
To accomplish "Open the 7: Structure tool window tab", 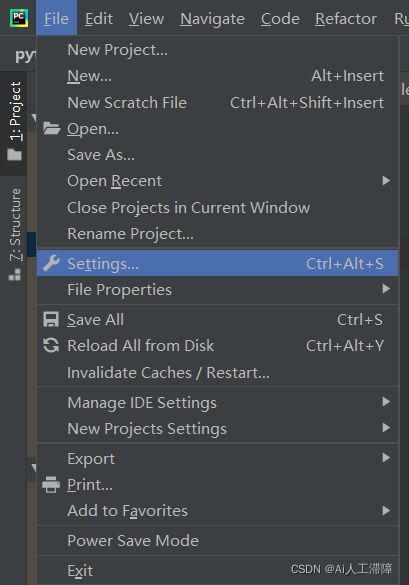I will pyautogui.click(x=15, y=234).
